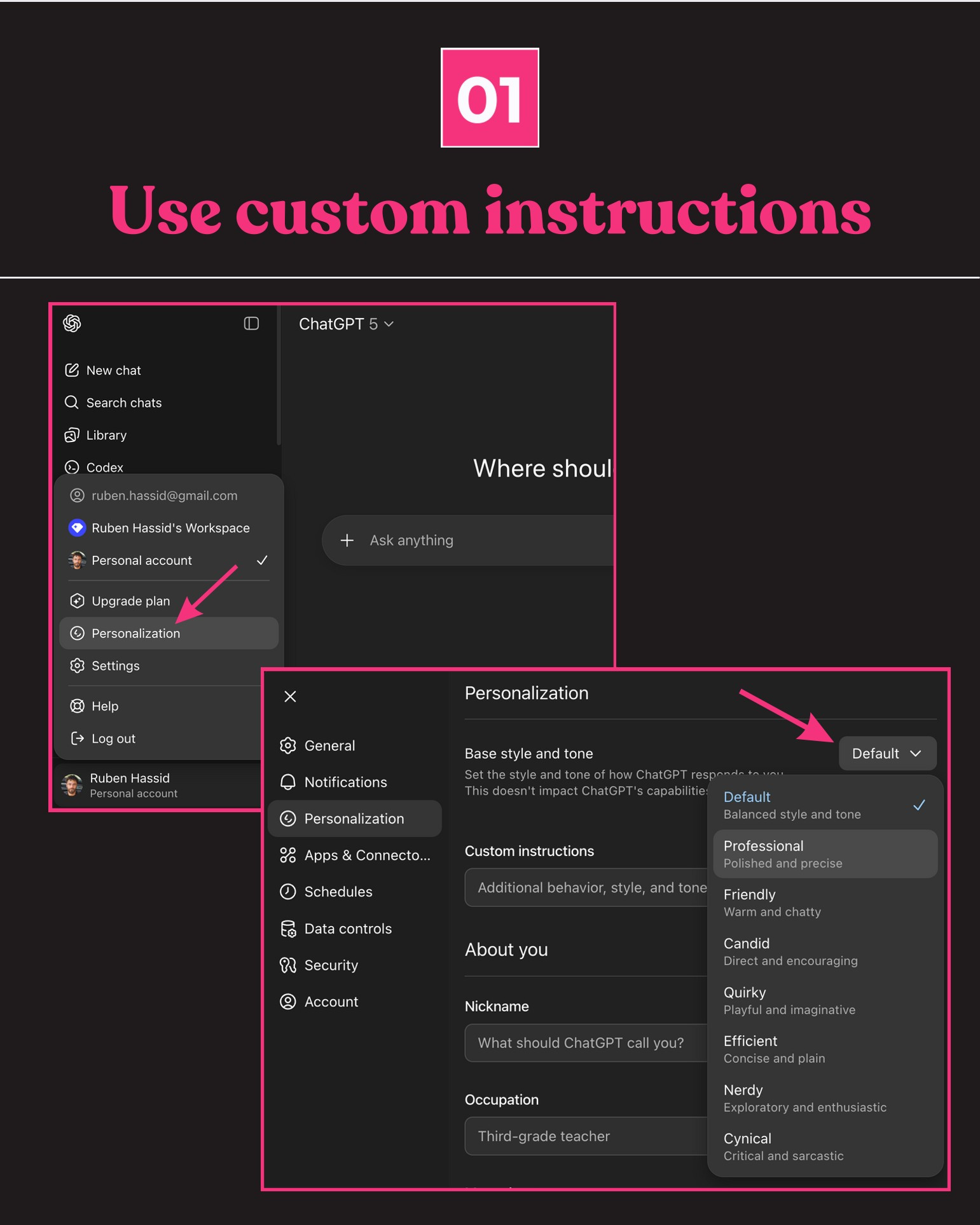Click the Account person icon in settings
Image resolution: width=980 pixels, height=1225 pixels.
click(288, 1002)
